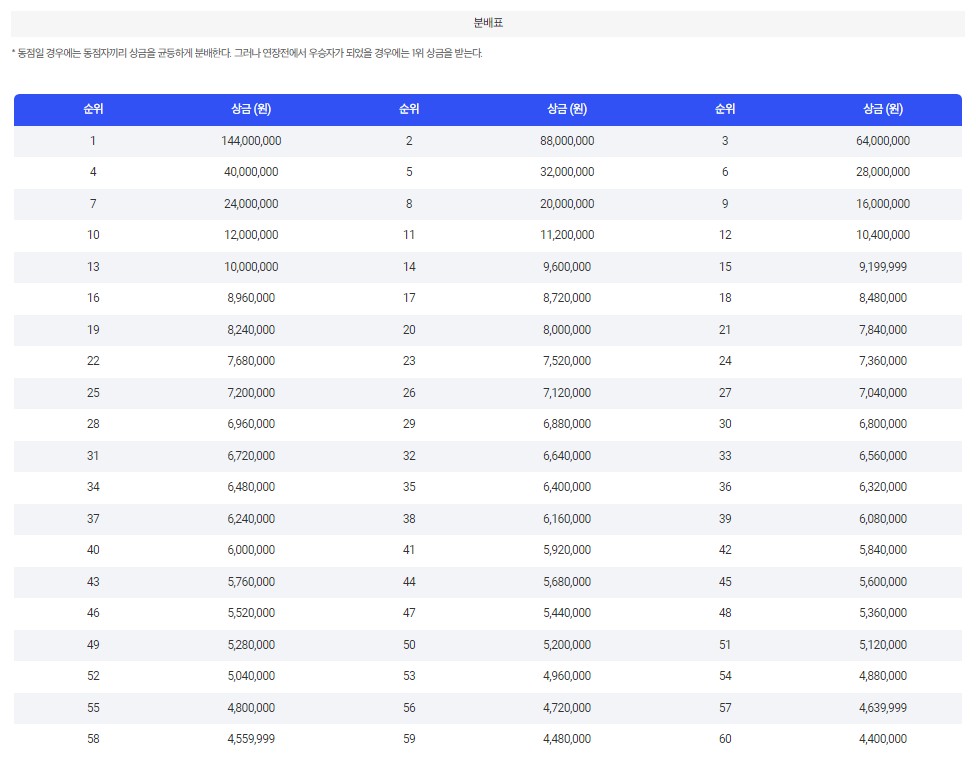Click the prize 9,199,999
Screen dimensions: 976x775
tap(883, 266)
